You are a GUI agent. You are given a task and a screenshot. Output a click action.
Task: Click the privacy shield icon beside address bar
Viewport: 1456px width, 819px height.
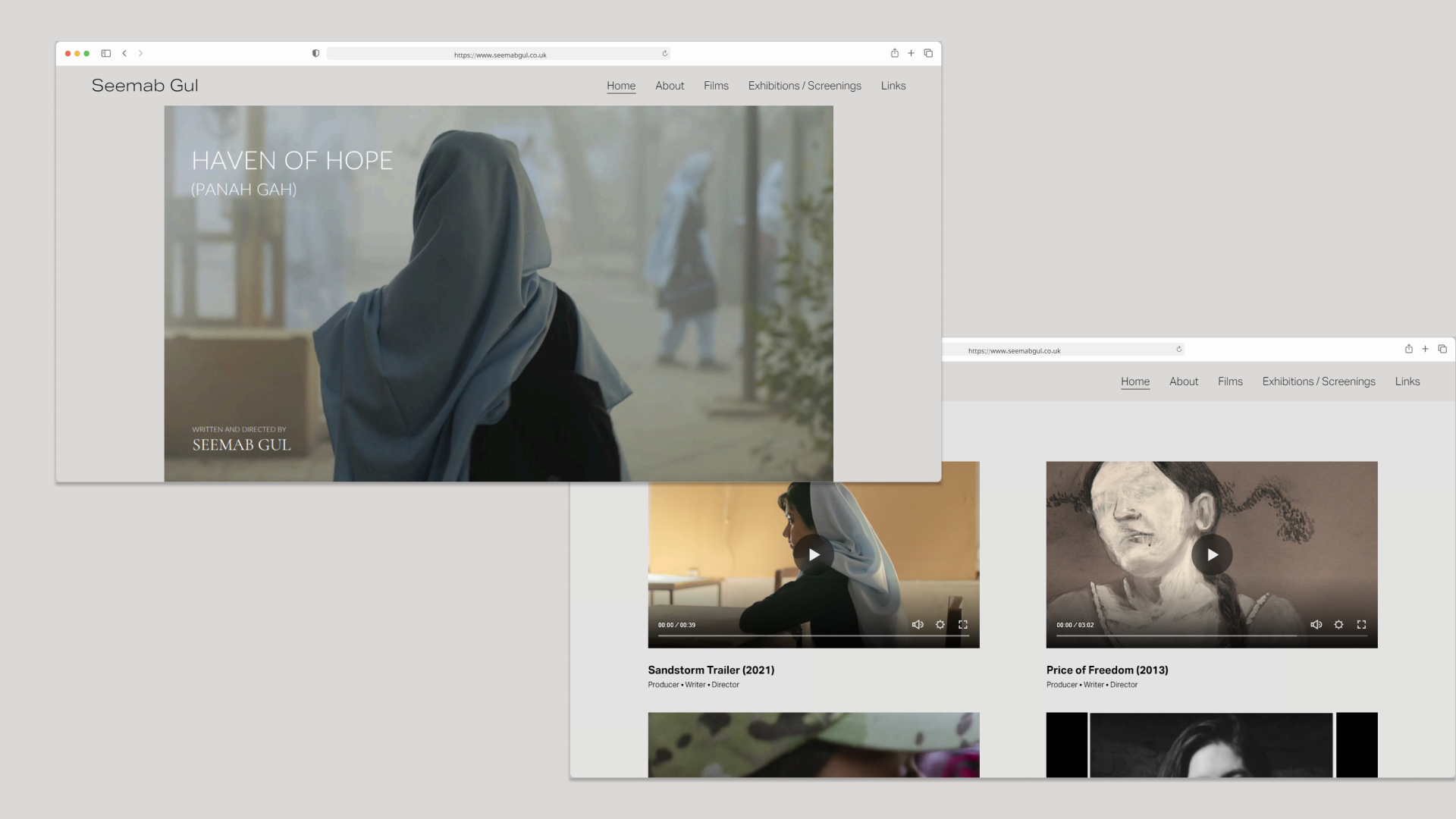315,53
